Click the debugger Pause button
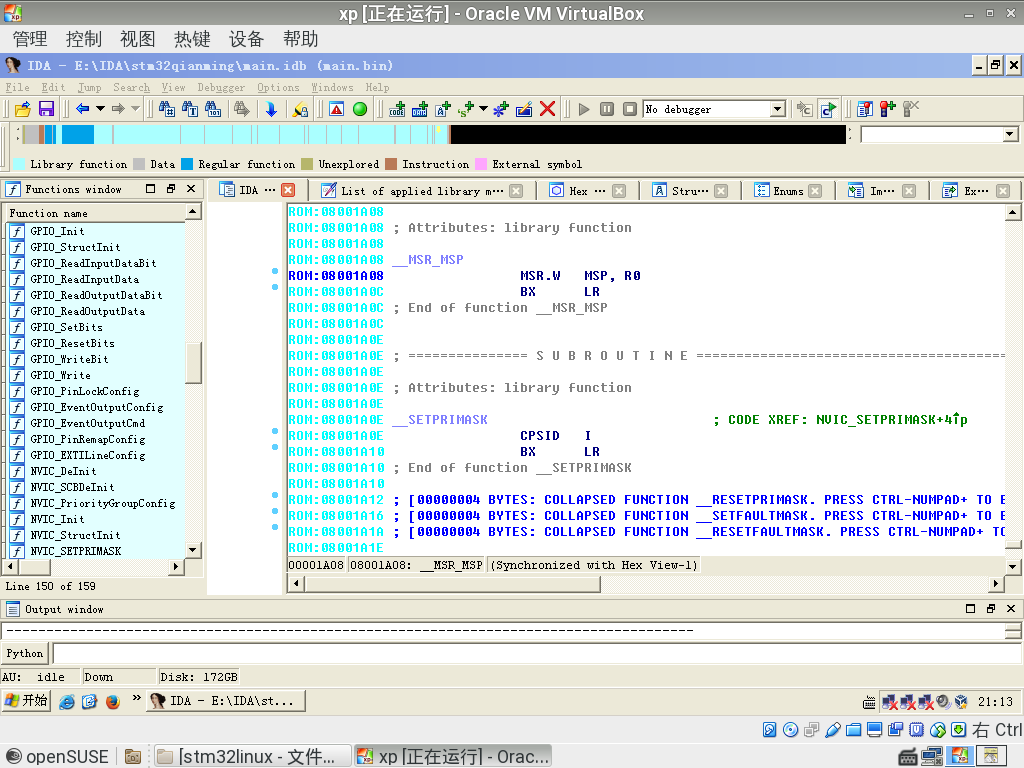1024x768 pixels. 607,109
